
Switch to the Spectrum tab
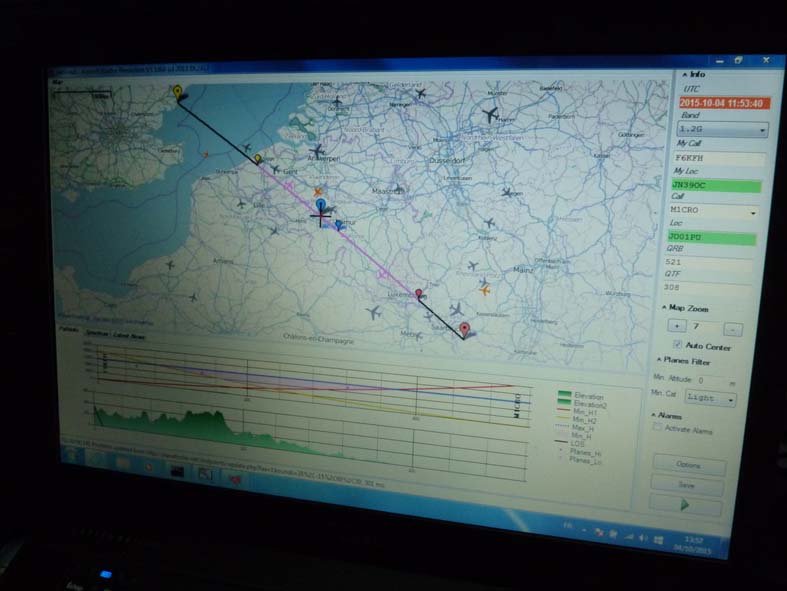point(97,333)
